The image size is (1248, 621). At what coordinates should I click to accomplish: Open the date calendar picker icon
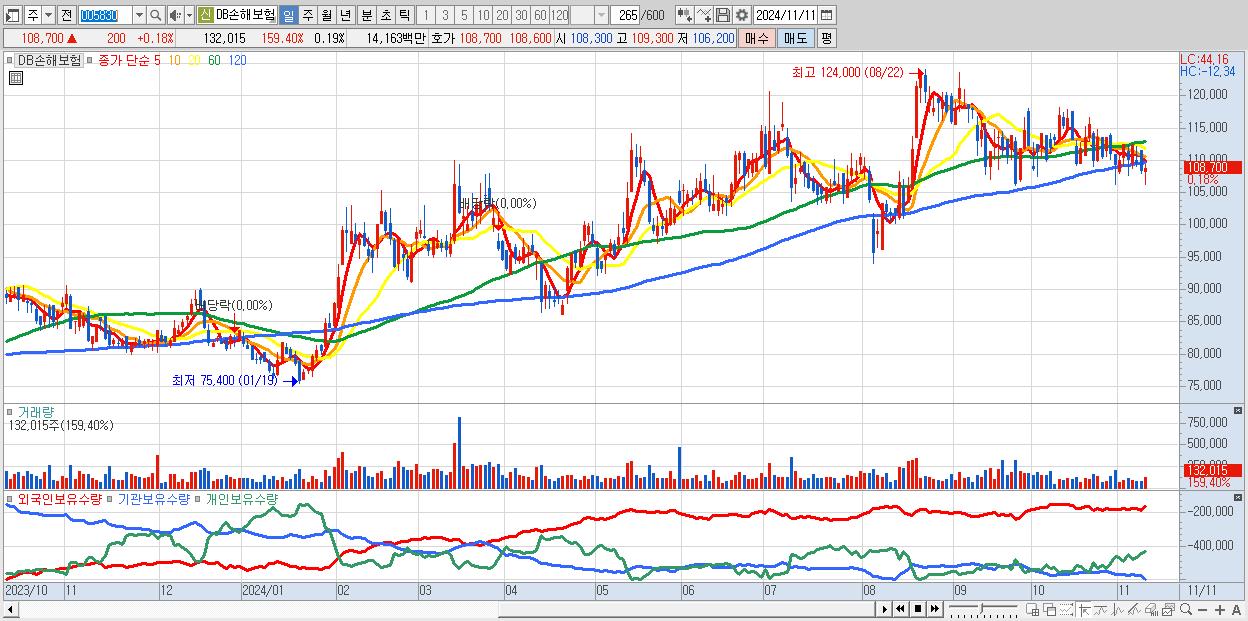(826, 15)
